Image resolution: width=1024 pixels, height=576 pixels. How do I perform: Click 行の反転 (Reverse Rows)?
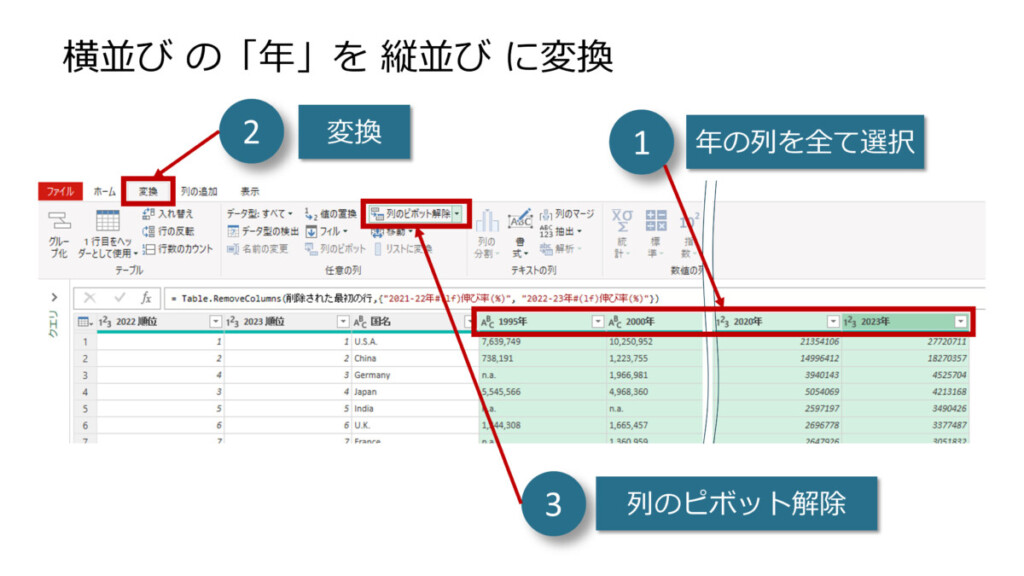point(171,231)
